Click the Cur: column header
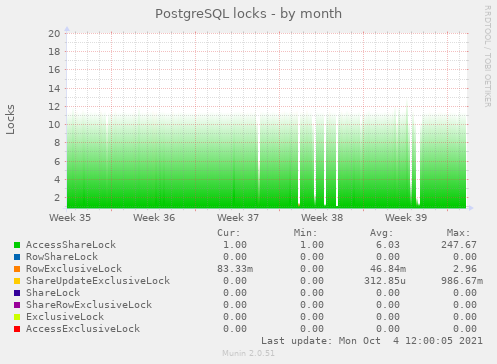The width and height of the screenshot is (497, 364). click(229, 233)
